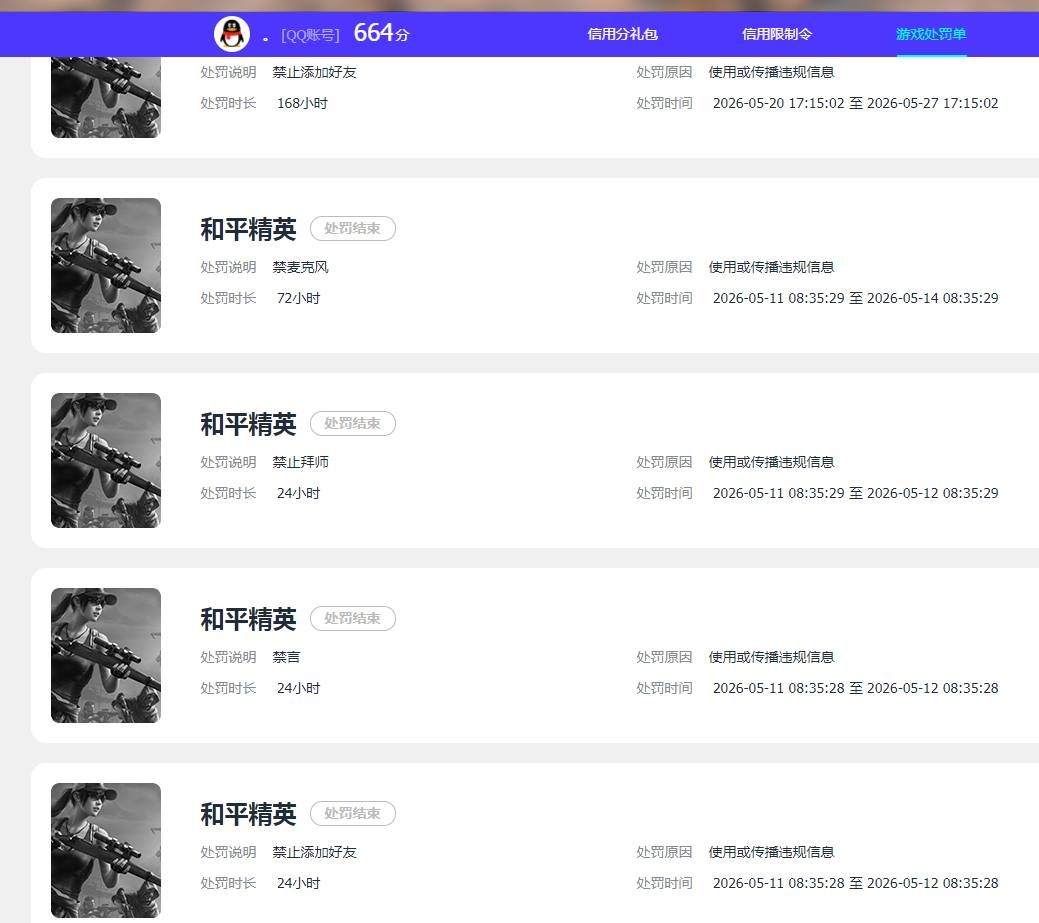
Task: Click 处罚结束 badge on 禁麦克风 card
Action: point(353,229)
